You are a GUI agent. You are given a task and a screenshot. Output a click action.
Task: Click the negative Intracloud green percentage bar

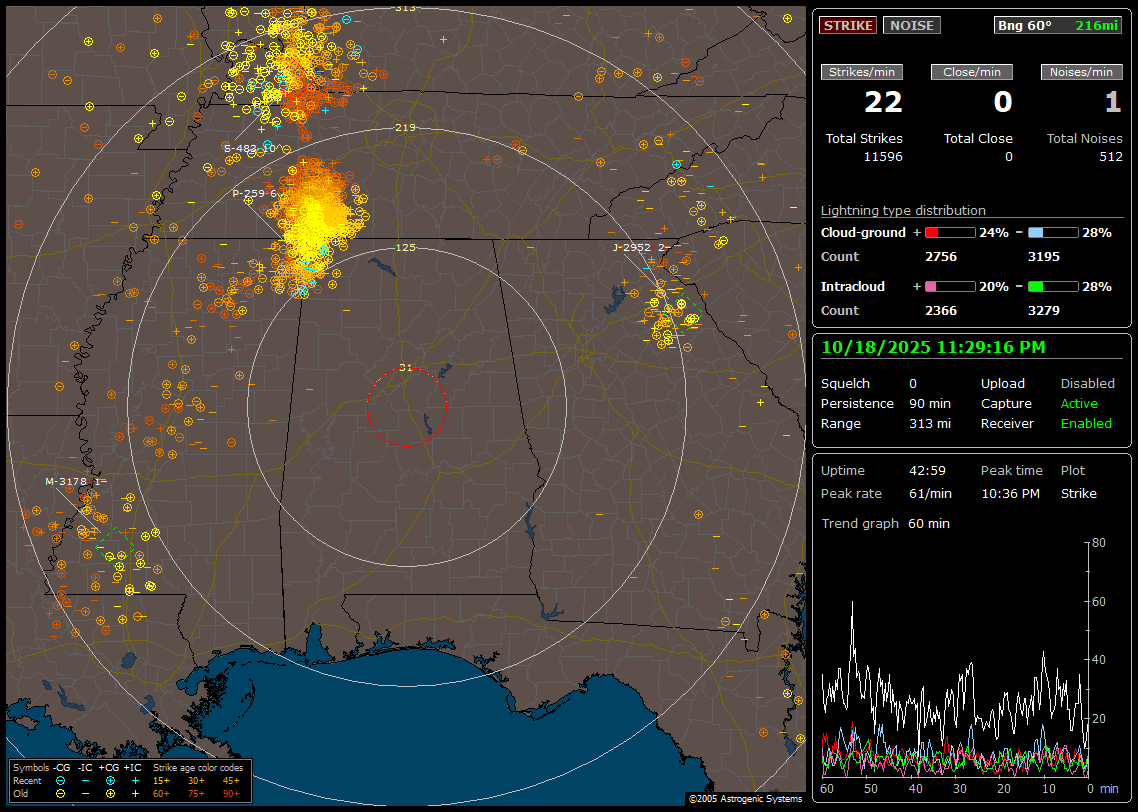click(x=1053, y=286)
